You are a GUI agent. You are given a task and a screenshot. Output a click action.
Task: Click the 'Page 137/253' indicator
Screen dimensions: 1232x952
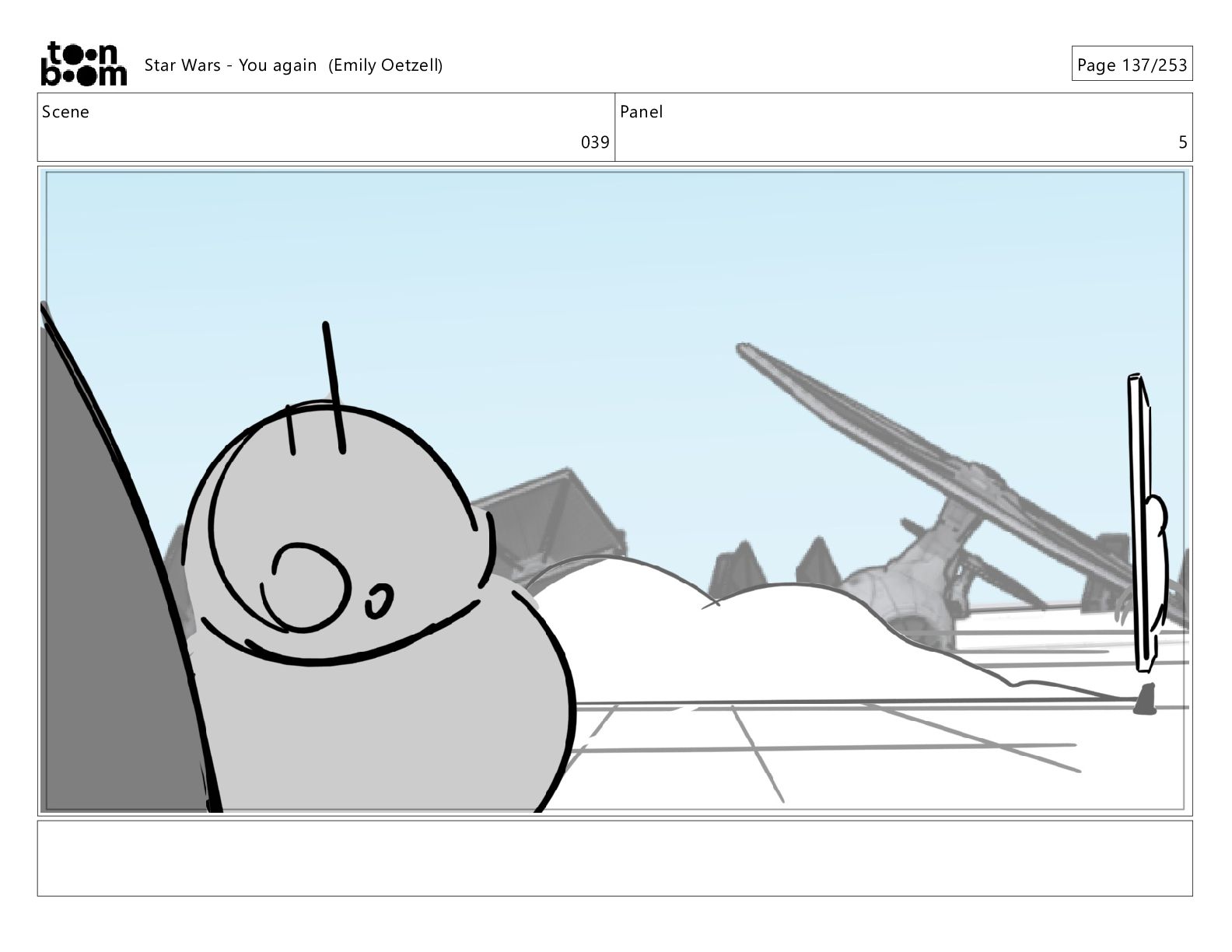click(1132, 65)
